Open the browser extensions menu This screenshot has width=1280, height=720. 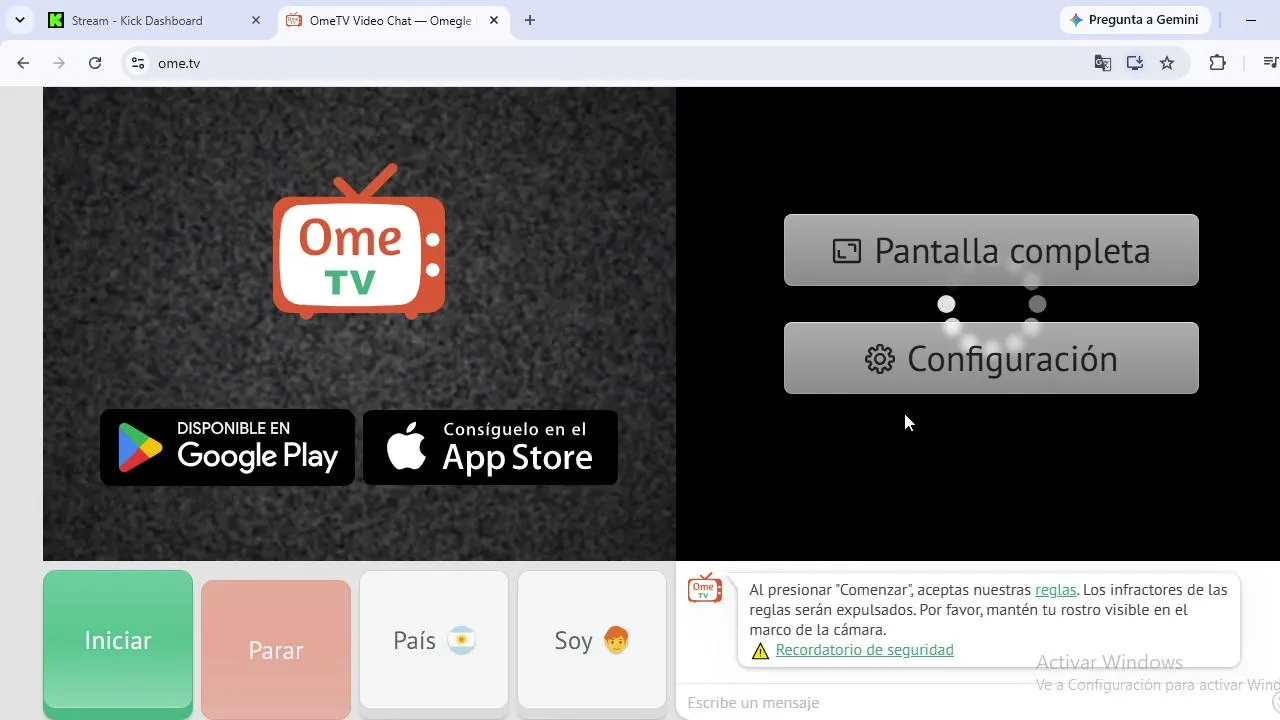[x=1217, y=63]
